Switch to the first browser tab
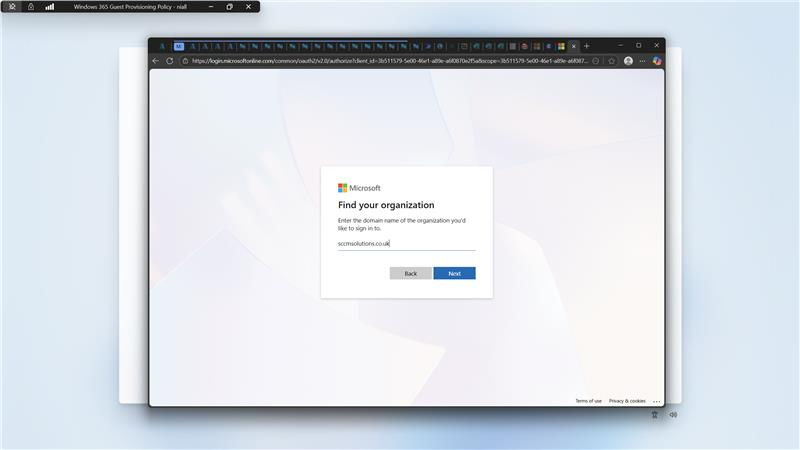The width and height of the screenshot is (800, 450). (x=161, y=46)
